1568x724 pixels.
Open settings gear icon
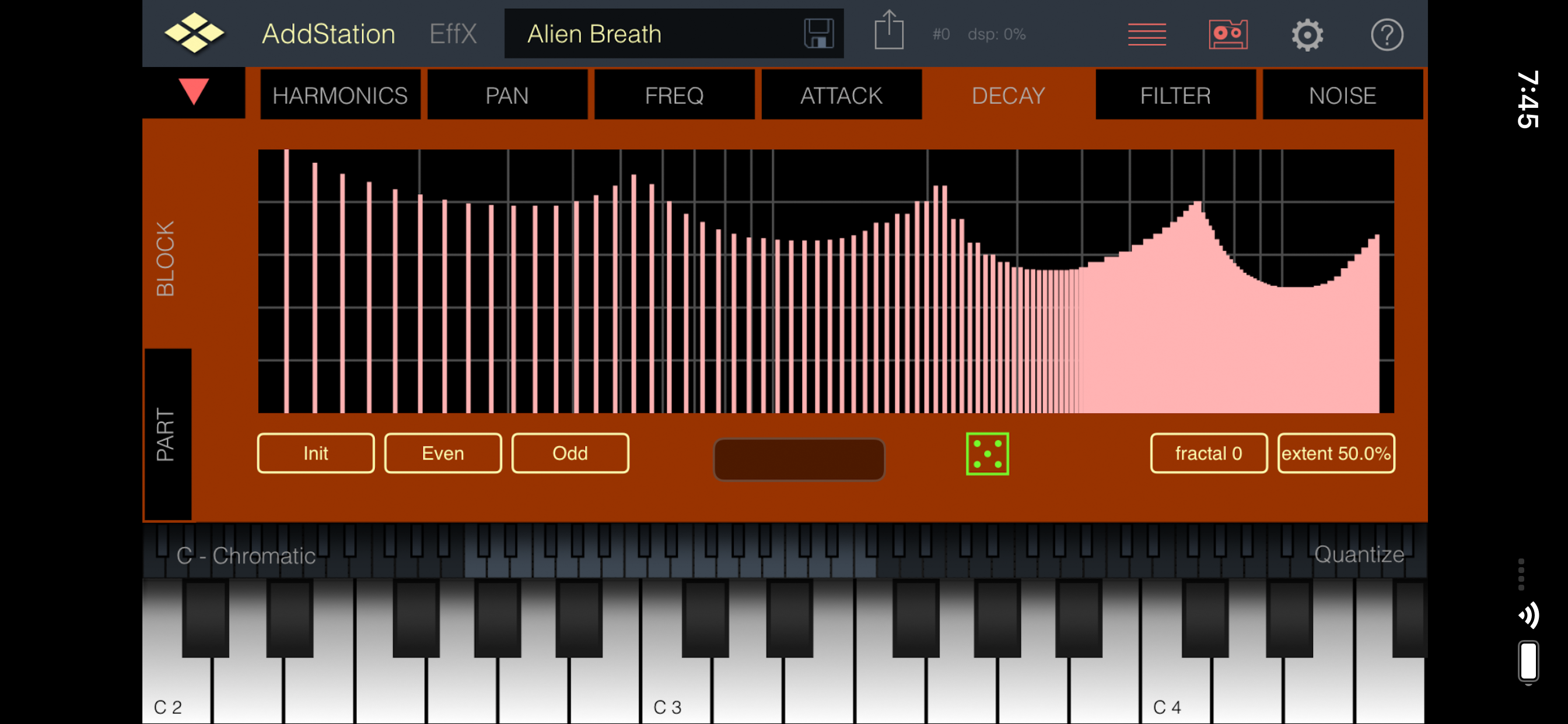[x=1307, y=36]
